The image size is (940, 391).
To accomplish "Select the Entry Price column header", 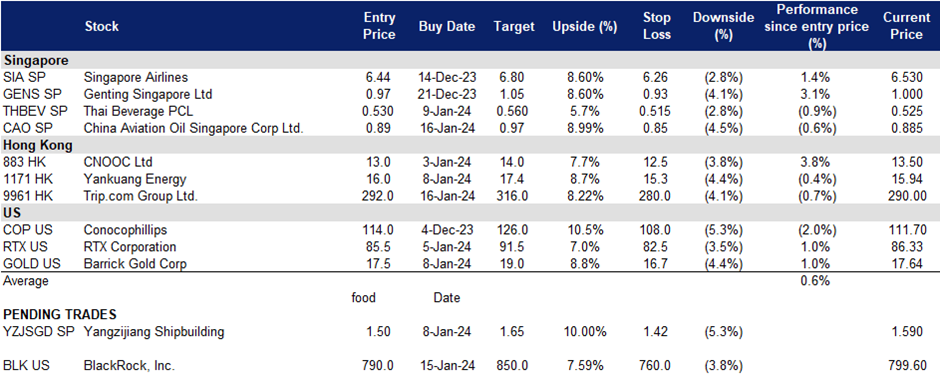I will click(x=379, y=26).
